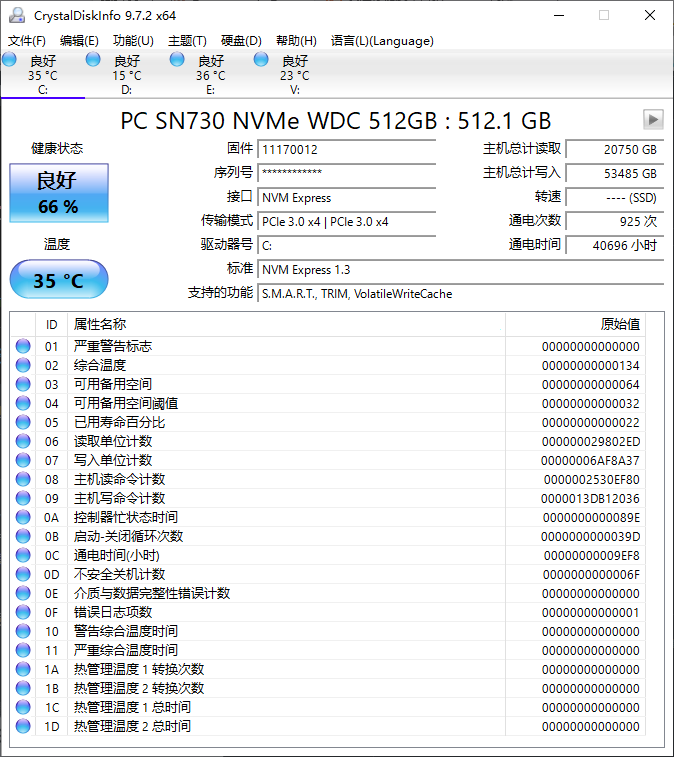Click the drive letter field C:
Screen dimensions: 674x757
tap(347, 245)
